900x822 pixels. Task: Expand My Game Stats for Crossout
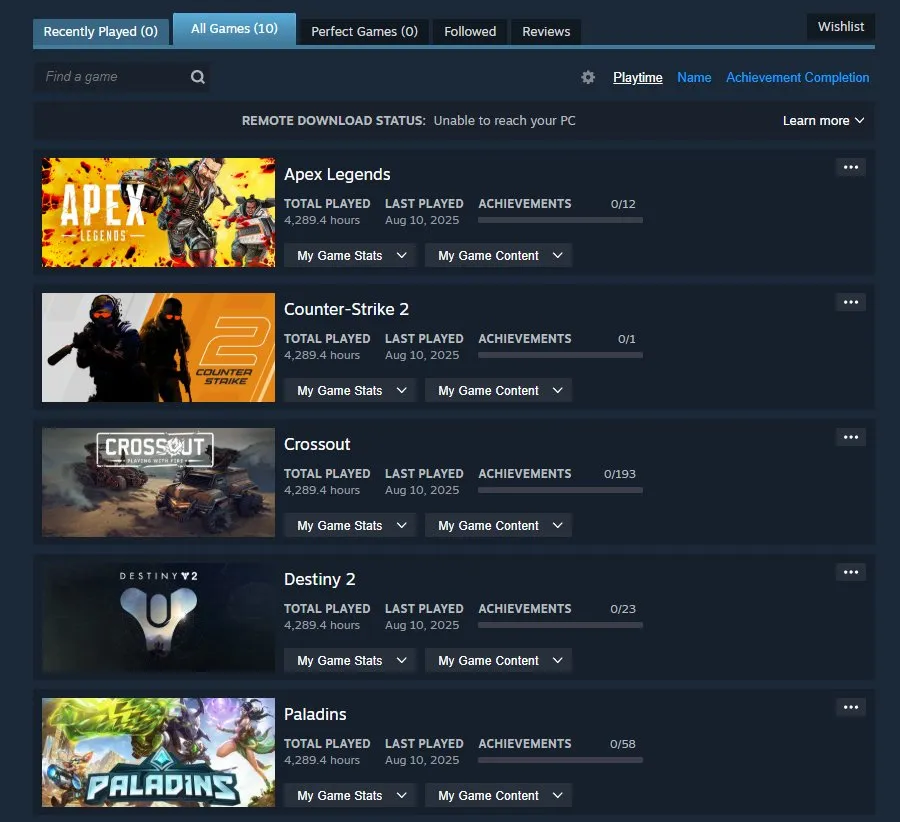[x=350, y=525]
